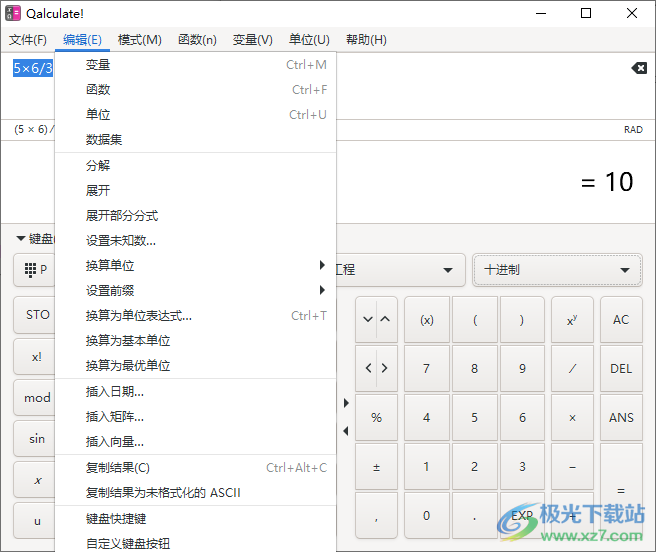Click the DEL key
The image size is (656, 552).
[x=621, y=369]
